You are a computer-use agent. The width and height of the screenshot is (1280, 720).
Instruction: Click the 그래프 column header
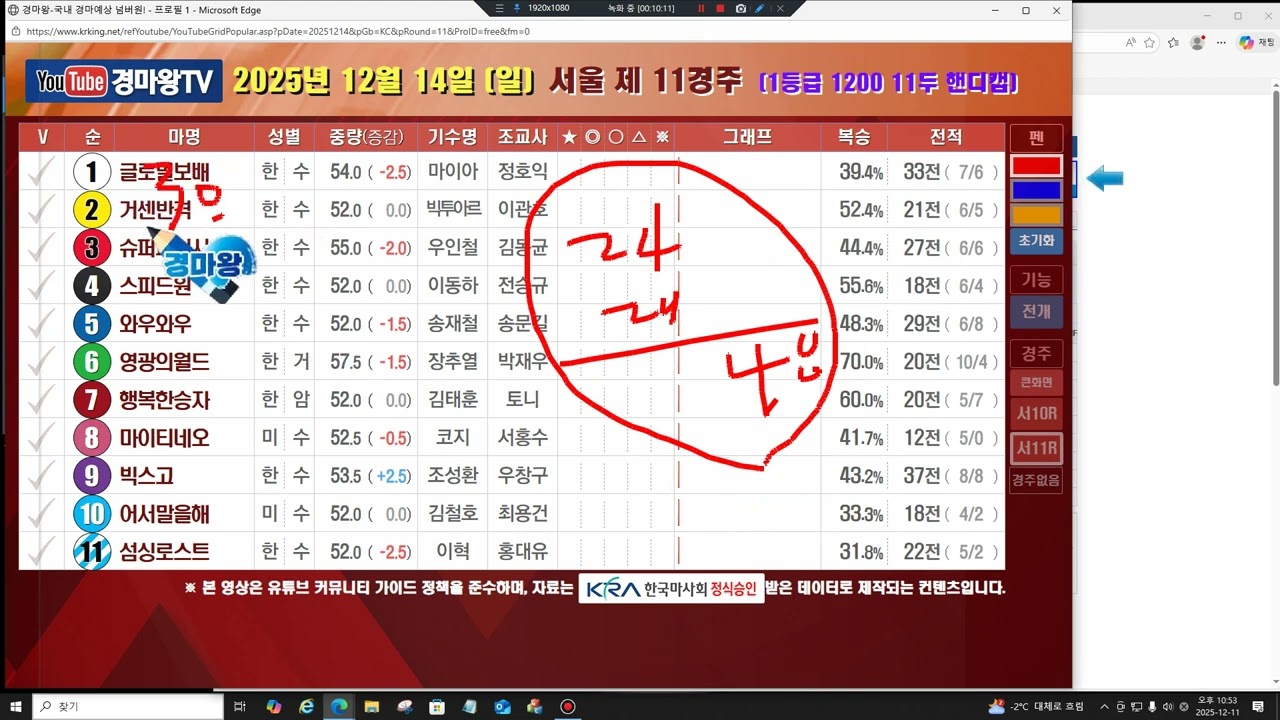point(747,137)
